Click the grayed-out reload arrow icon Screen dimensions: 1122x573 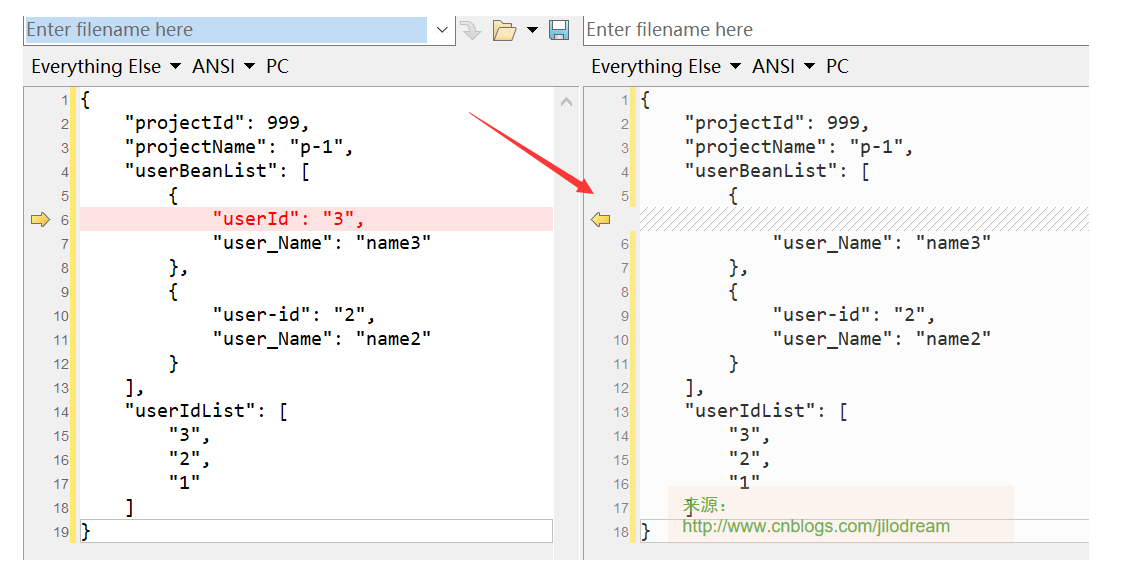click(471, 31)
